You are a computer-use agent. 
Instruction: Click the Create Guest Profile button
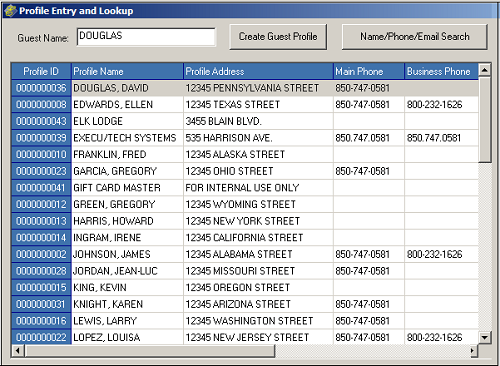278,37
